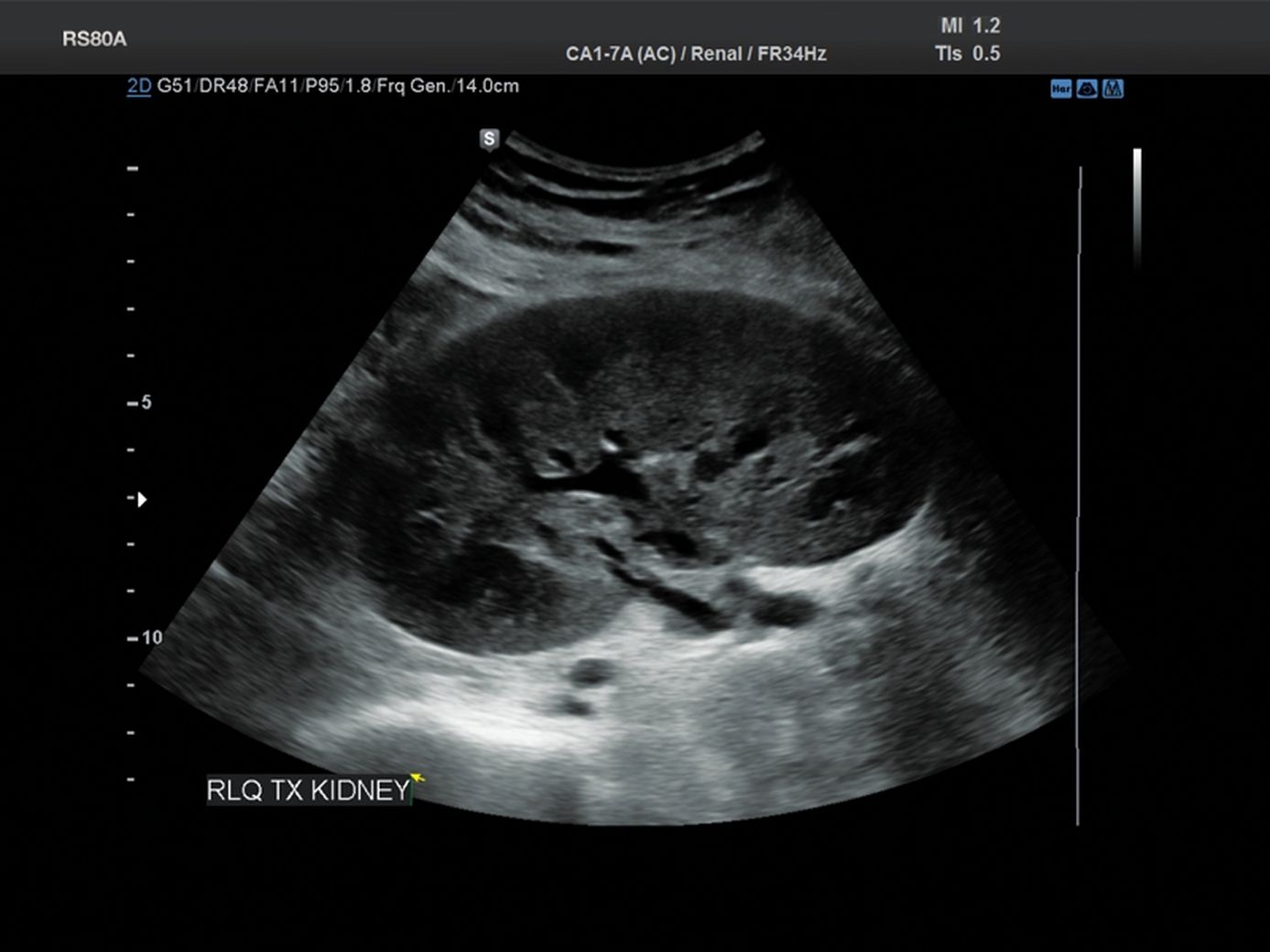Viewport: 1270px width, 952px height.
Task: Click the 'S' probe orientation marker
Action: pos(489,139)
